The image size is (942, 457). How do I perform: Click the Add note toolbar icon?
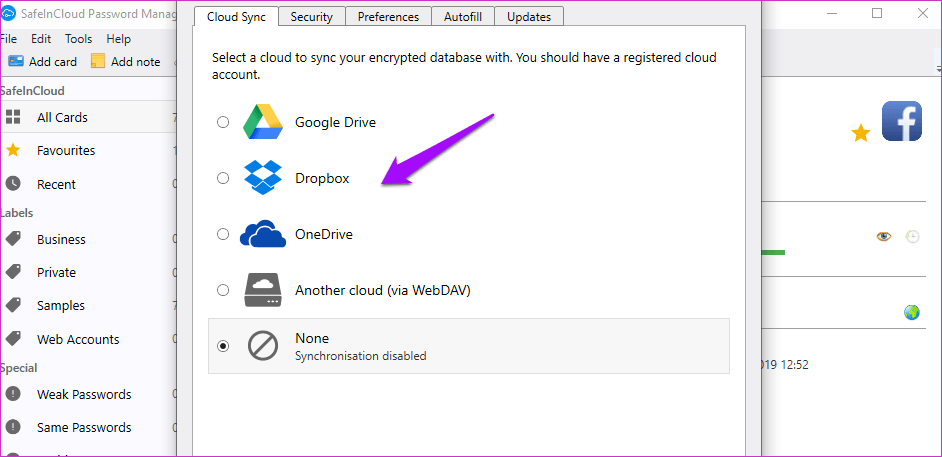(98, 61)
